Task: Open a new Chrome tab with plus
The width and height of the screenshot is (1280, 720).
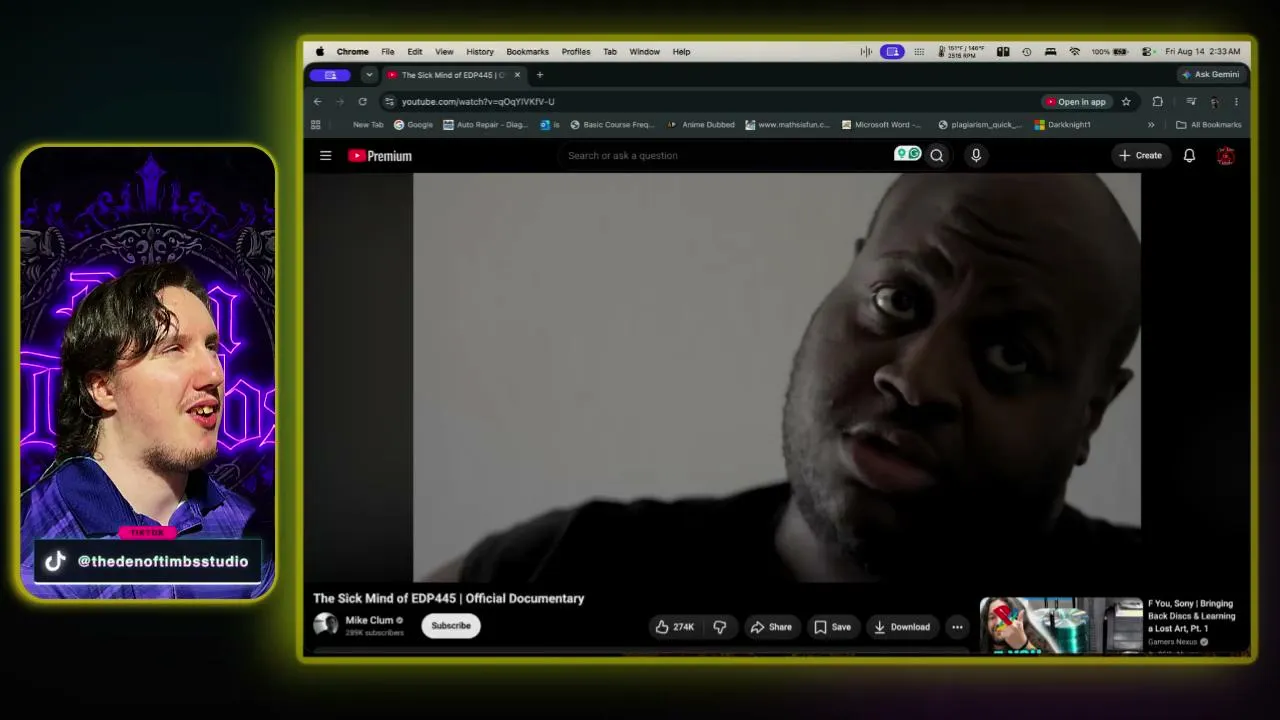Action: click(x=540, y=75)
